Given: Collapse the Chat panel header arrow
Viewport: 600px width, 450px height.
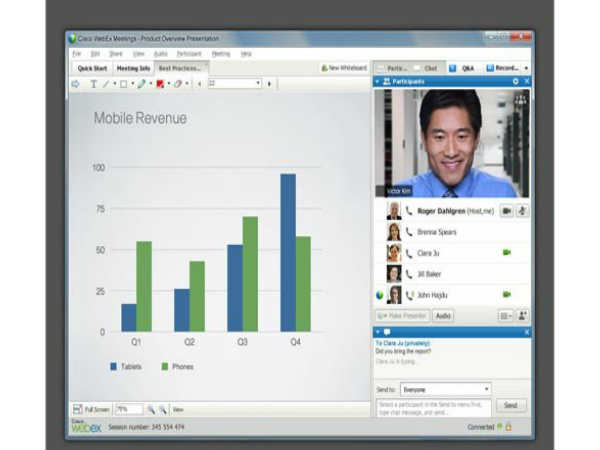Looking at the screenshot, I should point(378,332).
